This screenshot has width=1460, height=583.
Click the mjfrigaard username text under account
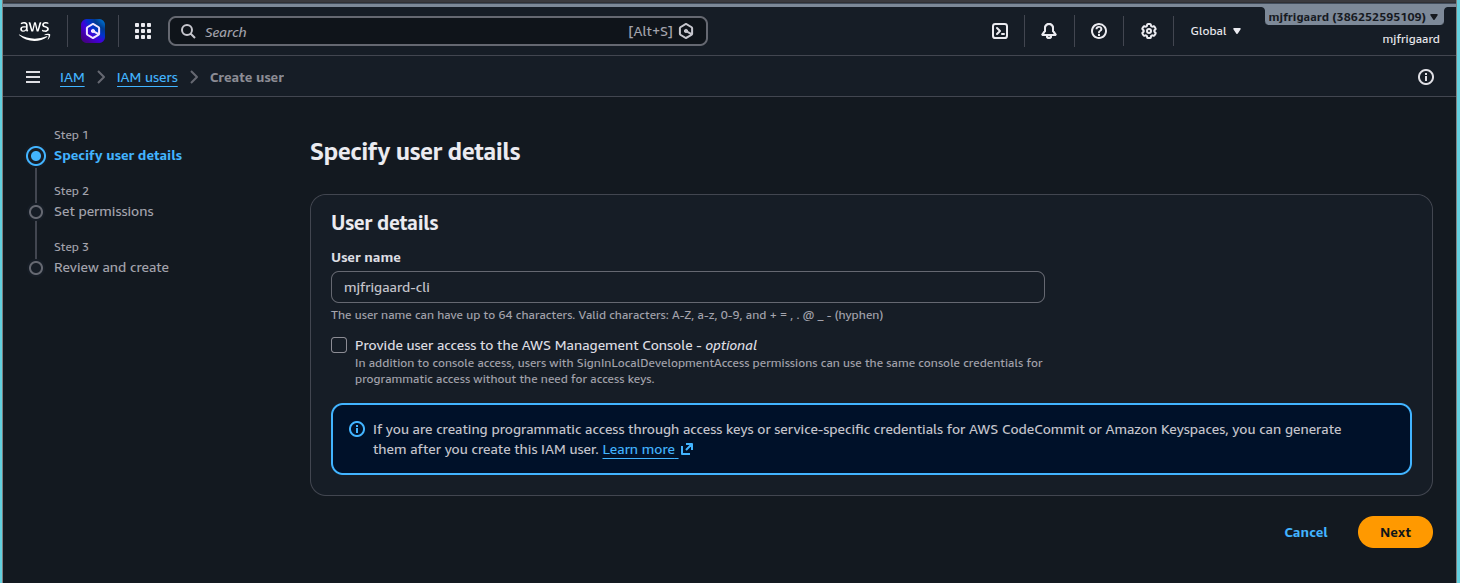click(1411, 39)
